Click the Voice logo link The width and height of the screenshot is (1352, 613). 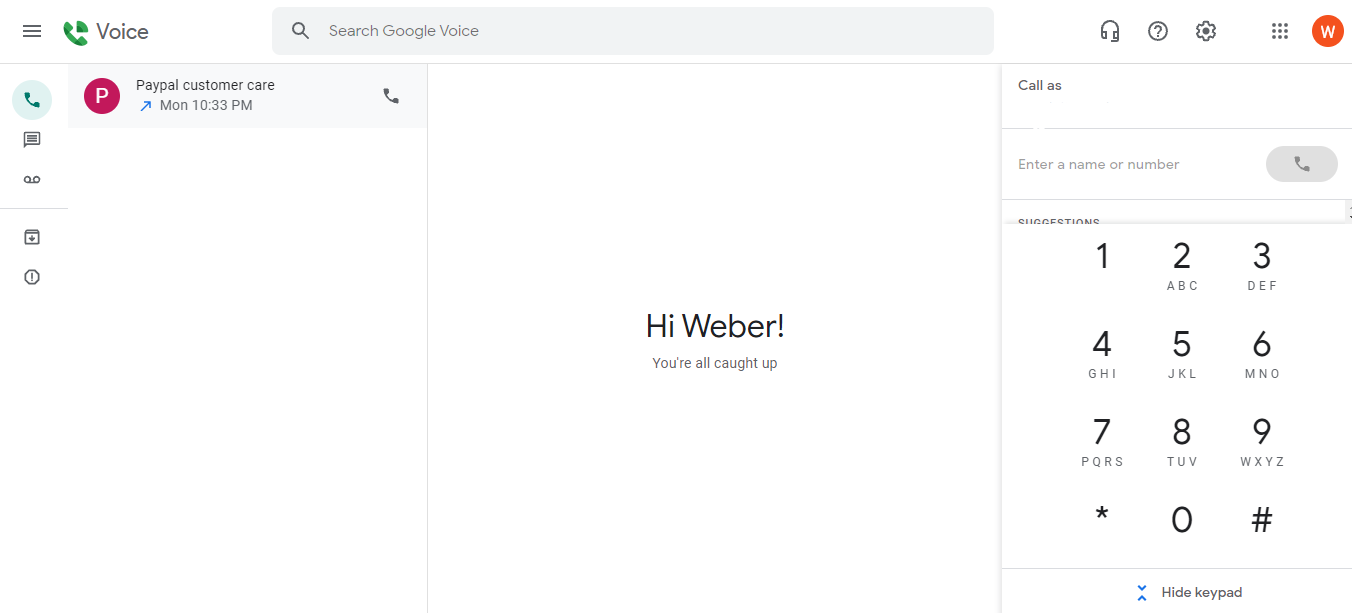(x=106, y=32)
